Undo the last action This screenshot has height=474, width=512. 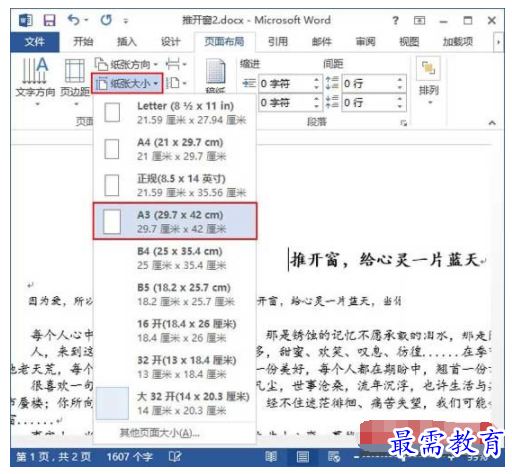coord(74,20)
